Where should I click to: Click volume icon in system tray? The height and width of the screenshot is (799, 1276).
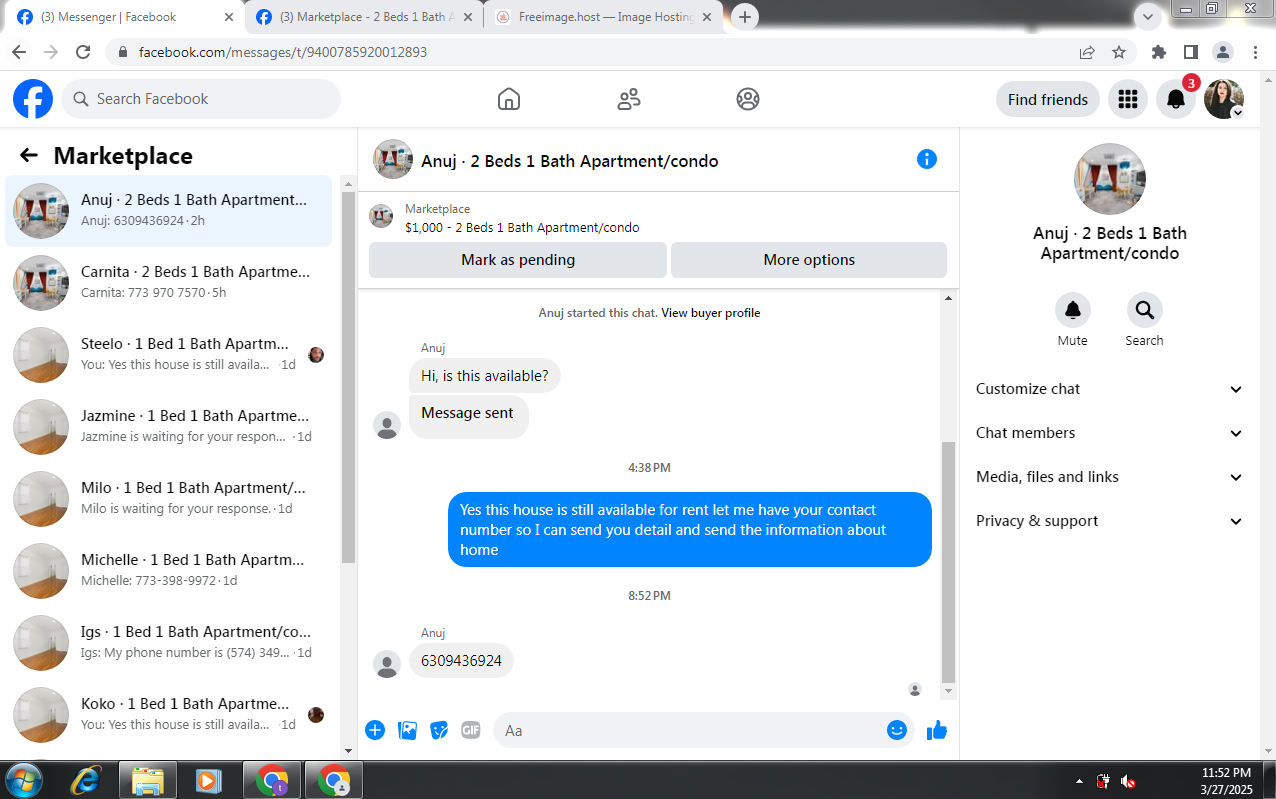click(x=1128, y=781)
